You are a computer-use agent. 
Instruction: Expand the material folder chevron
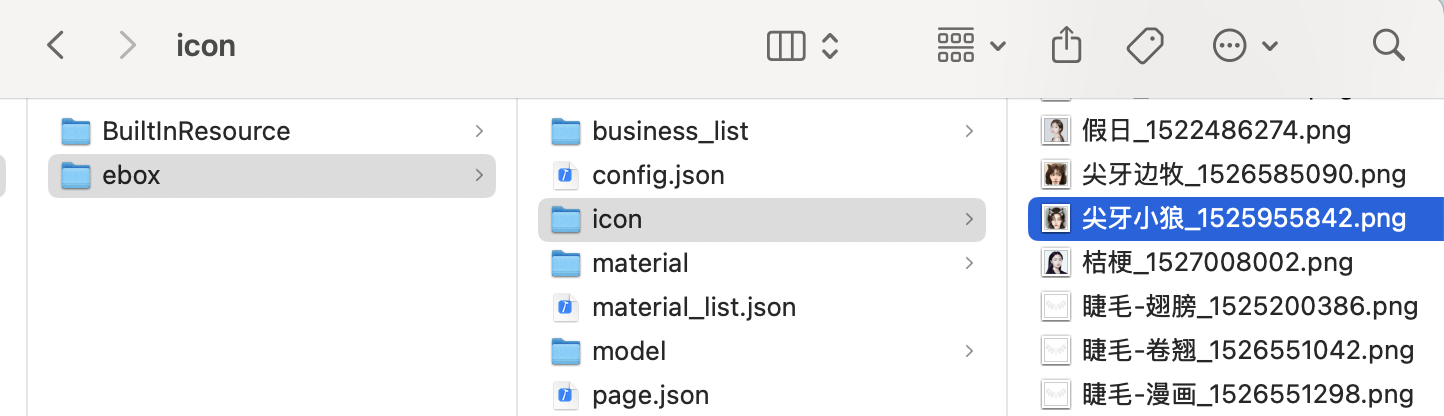[x=969, y=263]
